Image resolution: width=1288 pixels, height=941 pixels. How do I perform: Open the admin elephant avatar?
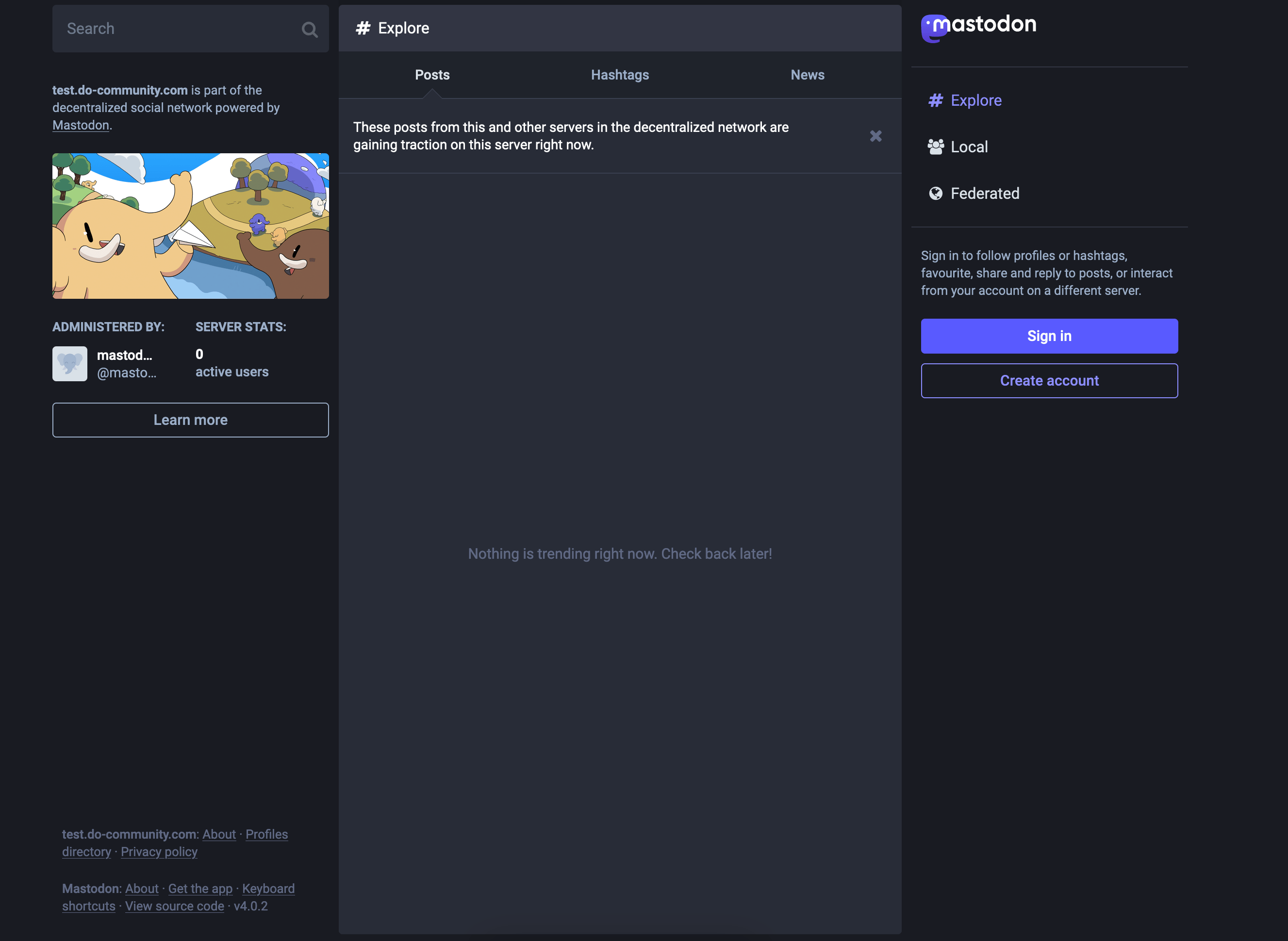(69, 363)
